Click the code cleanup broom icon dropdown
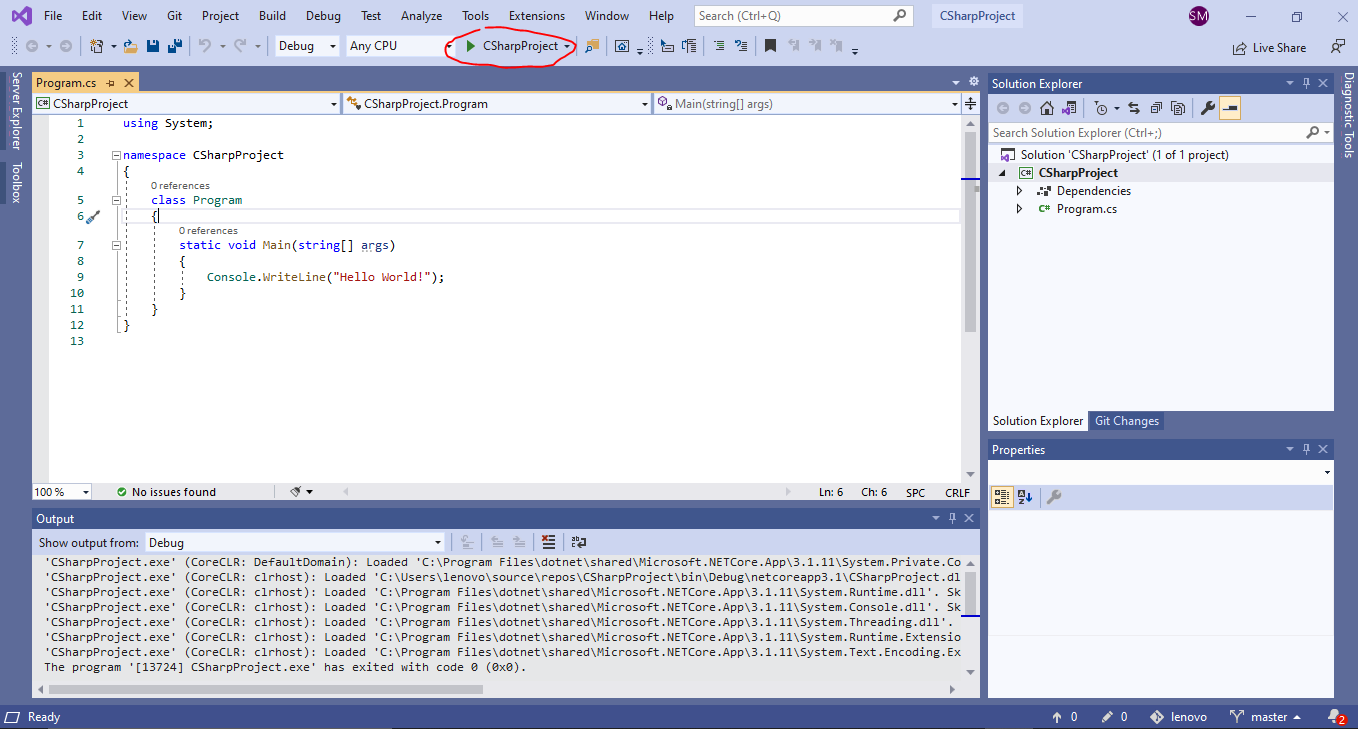Image resolution: width=1358 pixels, height=729 pixels. pyautogui.click(x=301, y=491)
